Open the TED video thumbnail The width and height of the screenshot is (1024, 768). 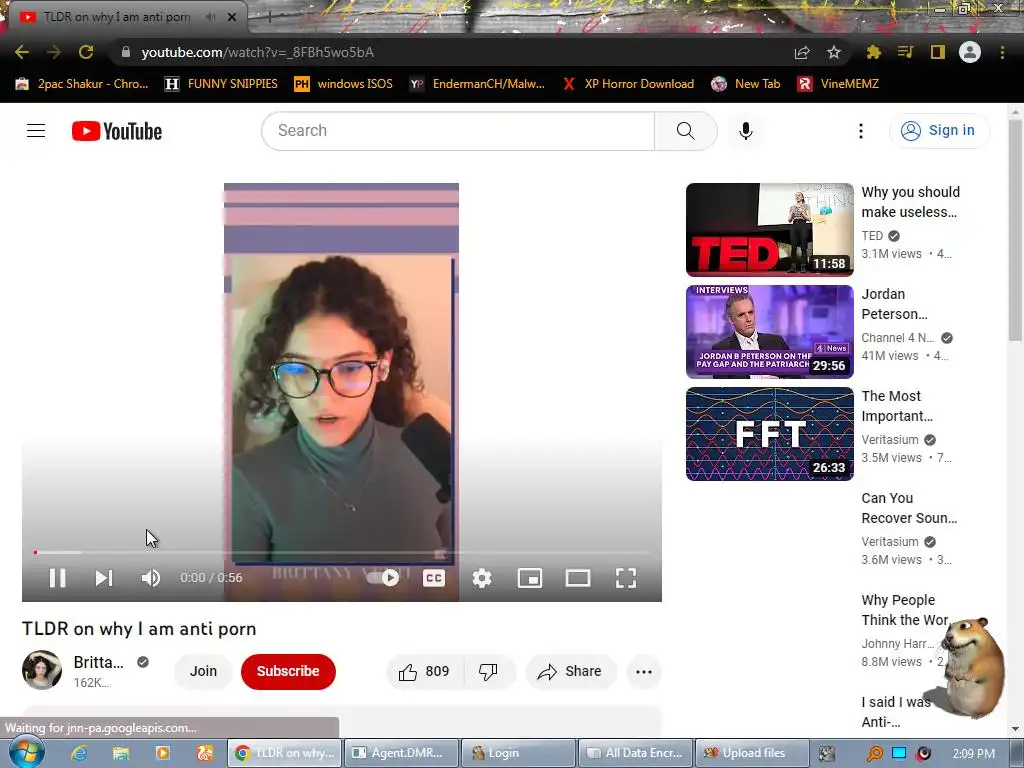[x=769, y=230]
